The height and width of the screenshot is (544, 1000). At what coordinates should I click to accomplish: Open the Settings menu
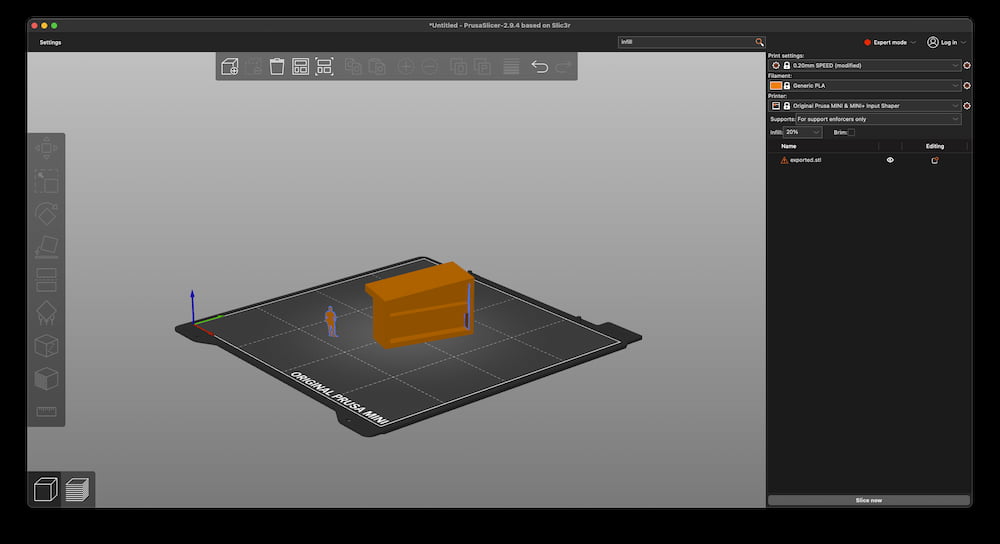tap(50, 43)
